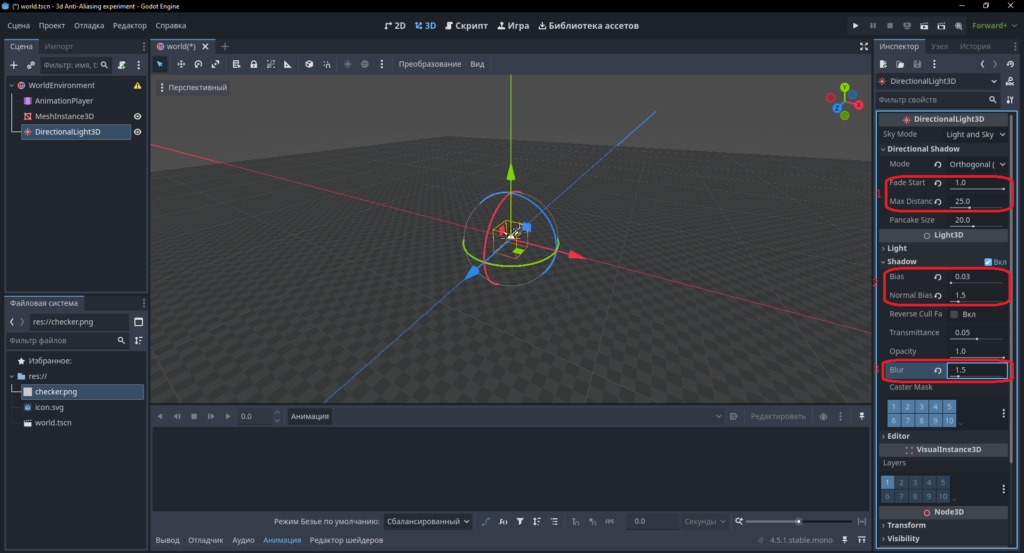1024x553 pixels.
Task: Select the Rotate mode tool in 3D toolbar
Action: coord(198,64)
